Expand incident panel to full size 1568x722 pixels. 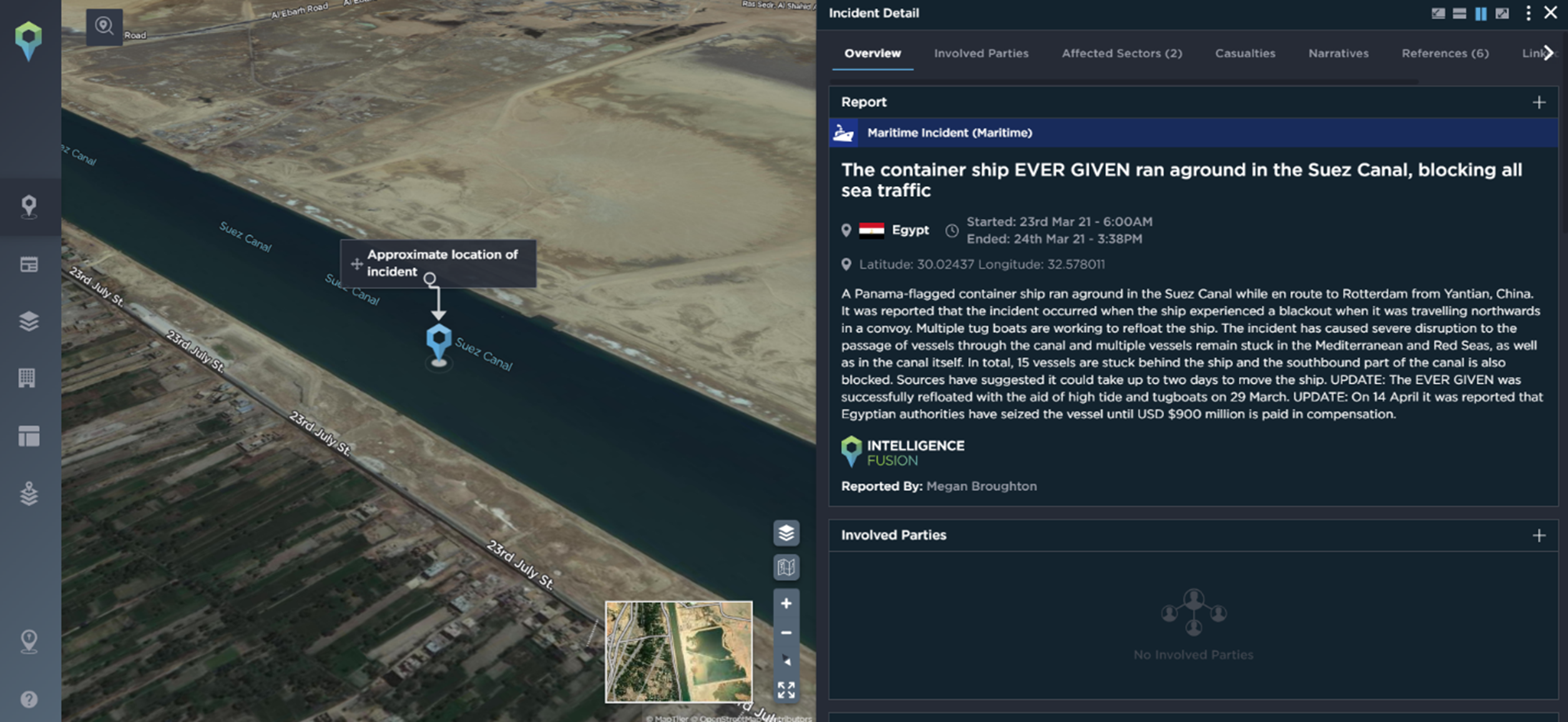point(1502,13)
